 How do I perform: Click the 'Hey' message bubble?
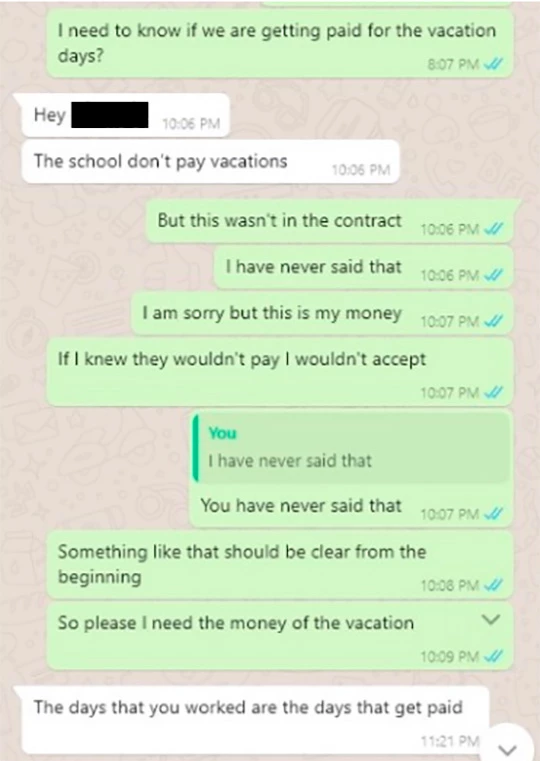[125, 116]
